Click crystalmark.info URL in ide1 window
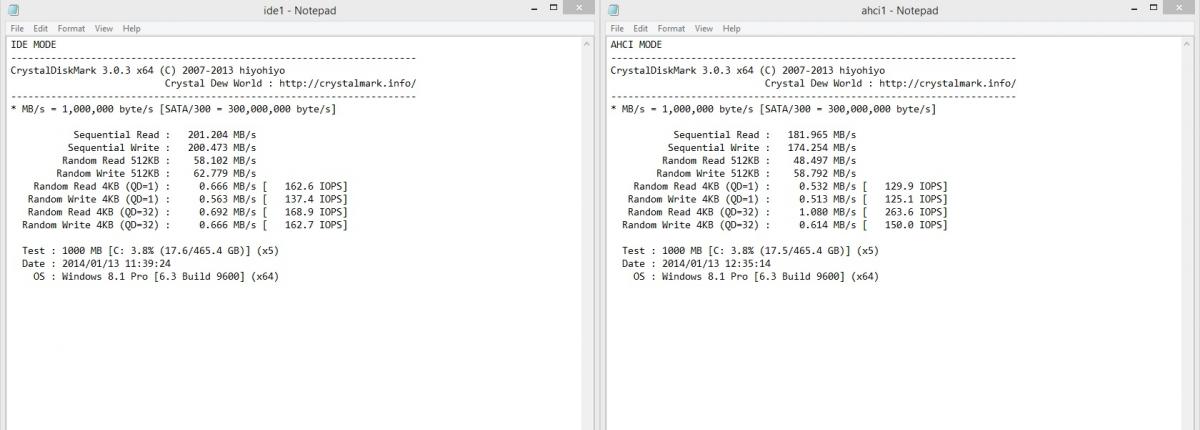1200x430 pixels. (x=348, y=83)
